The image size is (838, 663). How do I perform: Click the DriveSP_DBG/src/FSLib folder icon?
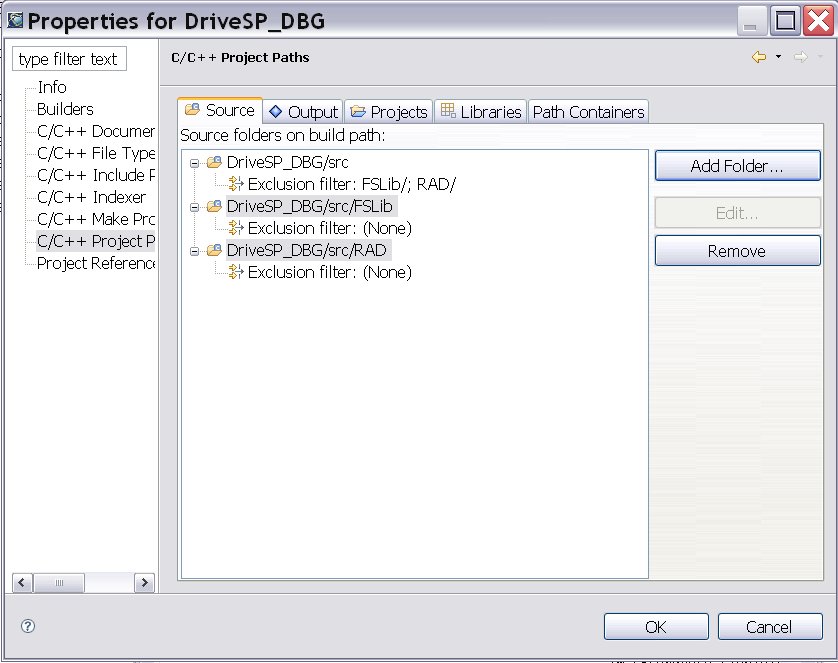(214, 206)
